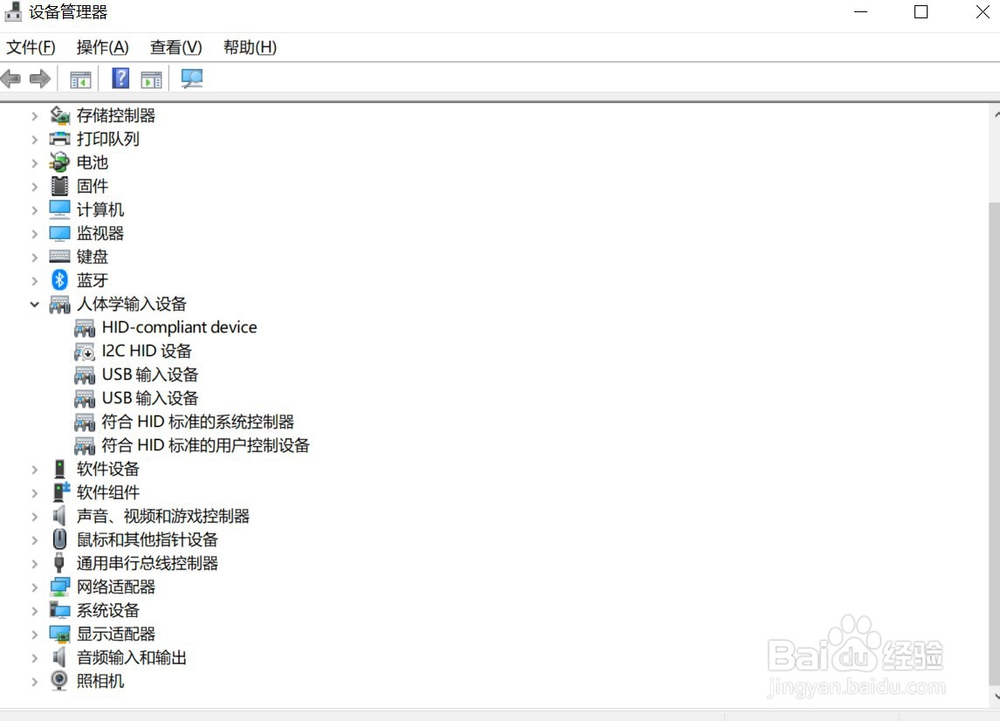The width and height of the screenshot is (1000, 721).
Task: Expand the 显示适配器 category
Action: click(33, 633)
